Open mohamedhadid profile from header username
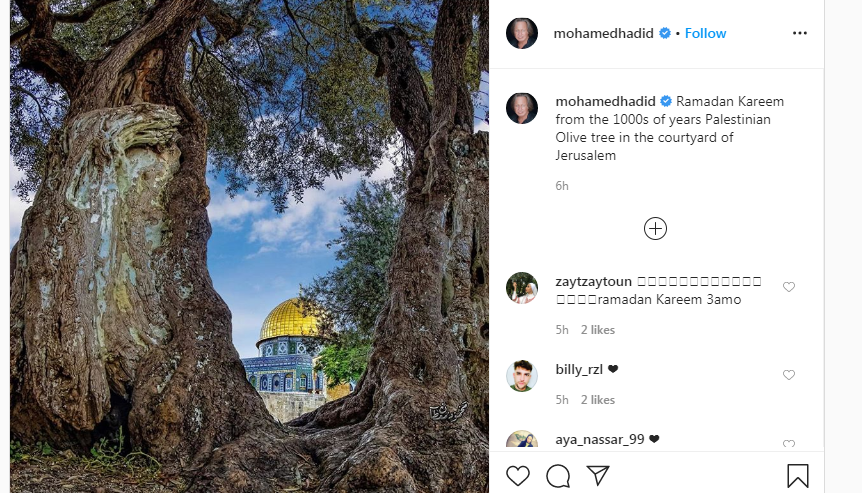Screen dimensions: 862x493 (603, 34)
